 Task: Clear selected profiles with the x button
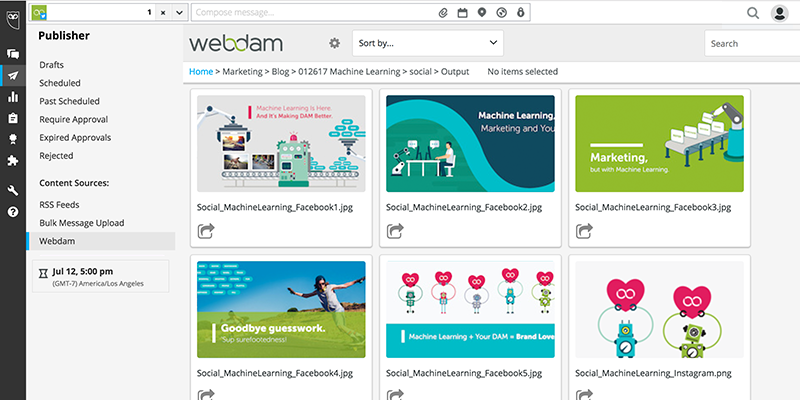(x=163, y=13)
